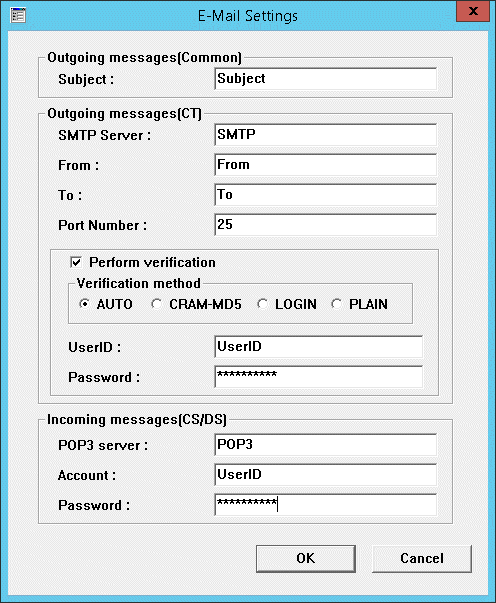The image size is (496, 603).
Task: Click the Port Number field
Action: point(325,225)
